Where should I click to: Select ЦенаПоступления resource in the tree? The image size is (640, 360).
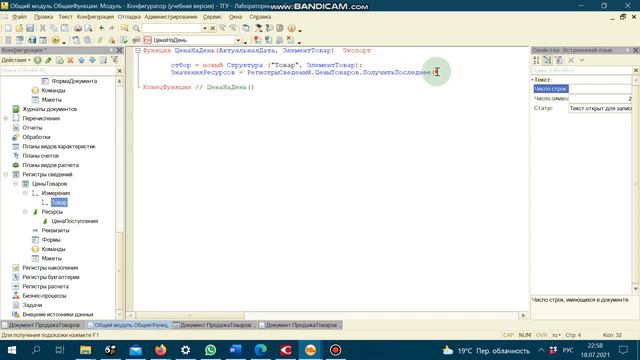[74, 221]
